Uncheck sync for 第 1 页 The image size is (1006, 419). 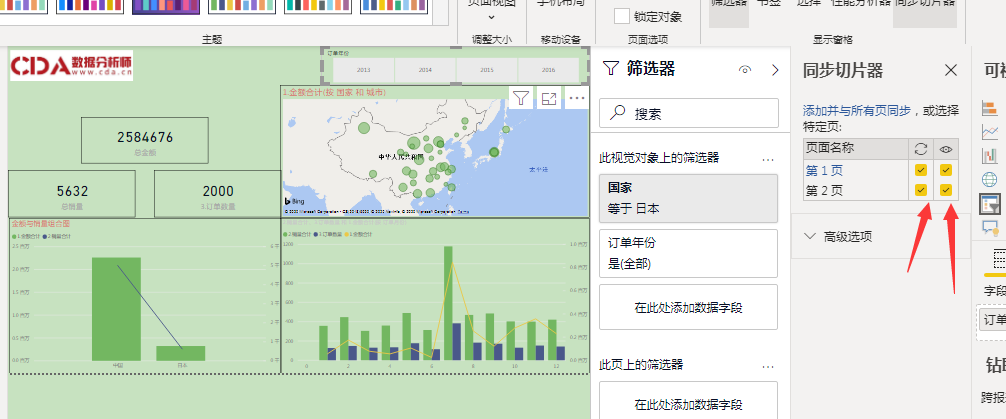click(x=921, y=170)
